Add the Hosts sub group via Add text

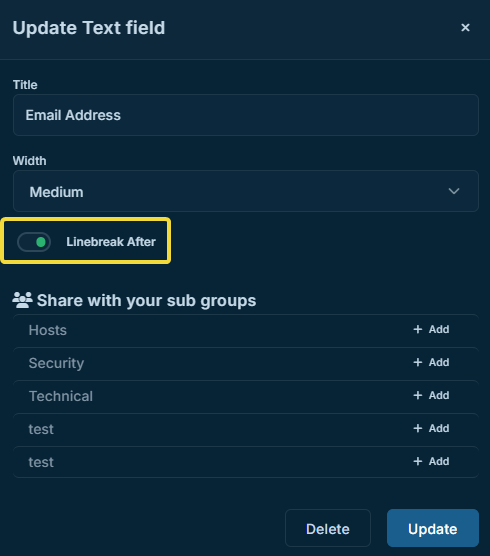pyautogui.click(x=439, y=329)
